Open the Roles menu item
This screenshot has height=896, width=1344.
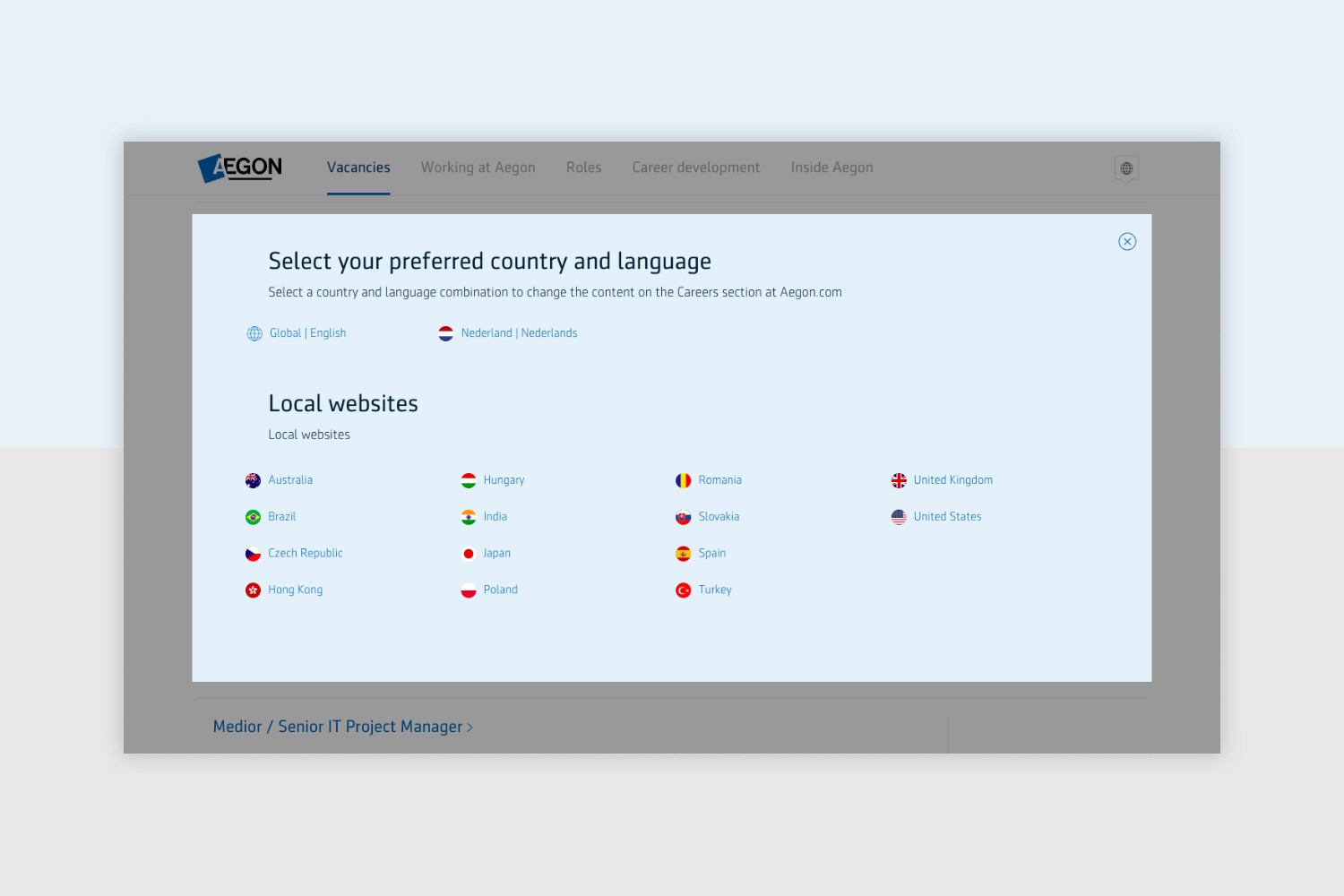coord(584,168)
